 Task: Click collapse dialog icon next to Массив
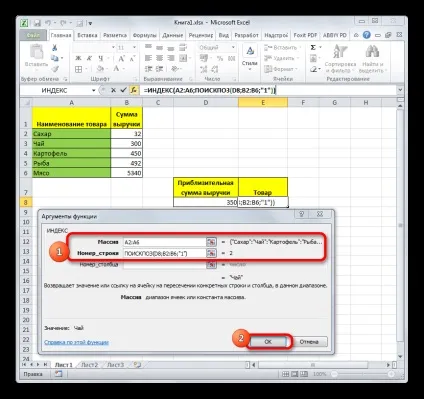211,242
